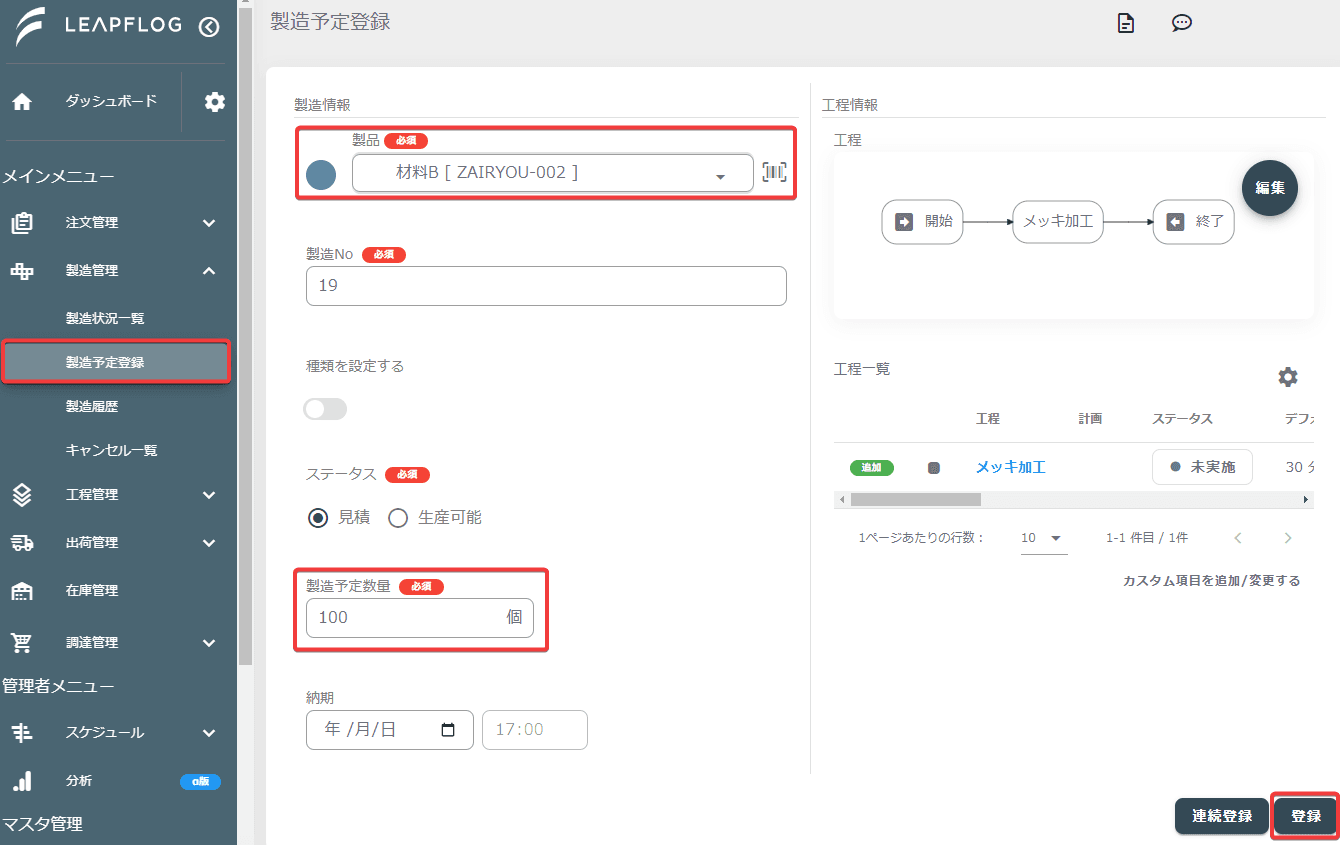Open 在庫管理 menu item
Viewport: 1340px width, 845px height.
coord(92,591)
